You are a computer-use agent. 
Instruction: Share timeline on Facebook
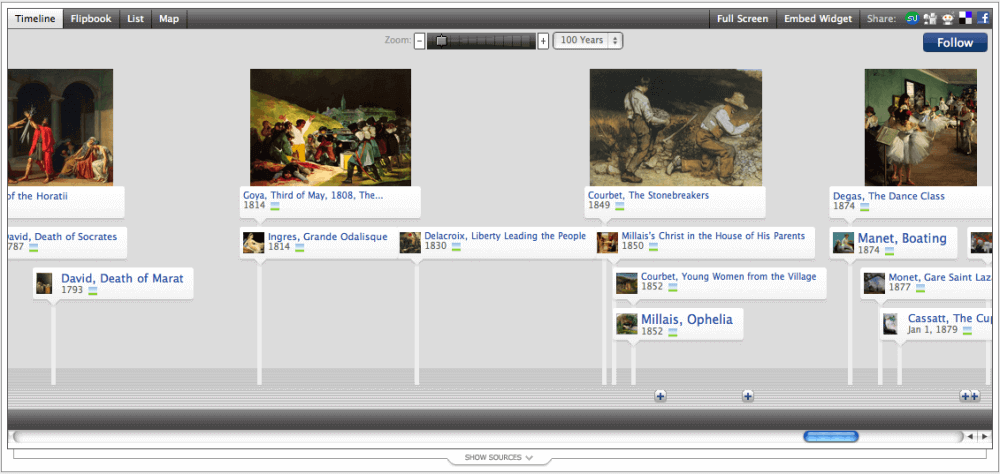[983, 19]
